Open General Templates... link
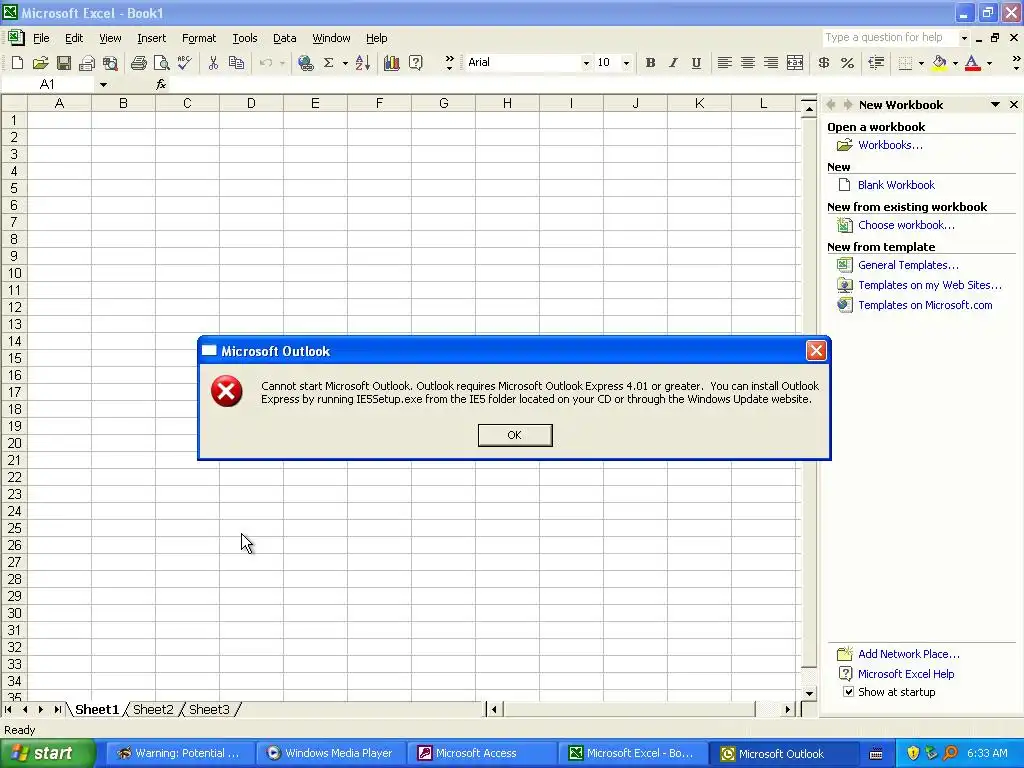The height and width of the screenshot is (768, 1024). (908, 265)
